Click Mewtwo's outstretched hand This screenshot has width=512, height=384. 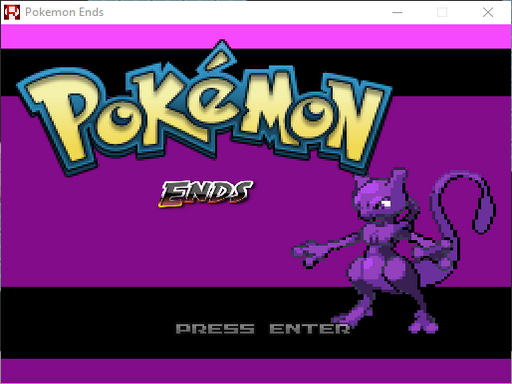click(307, 254)
